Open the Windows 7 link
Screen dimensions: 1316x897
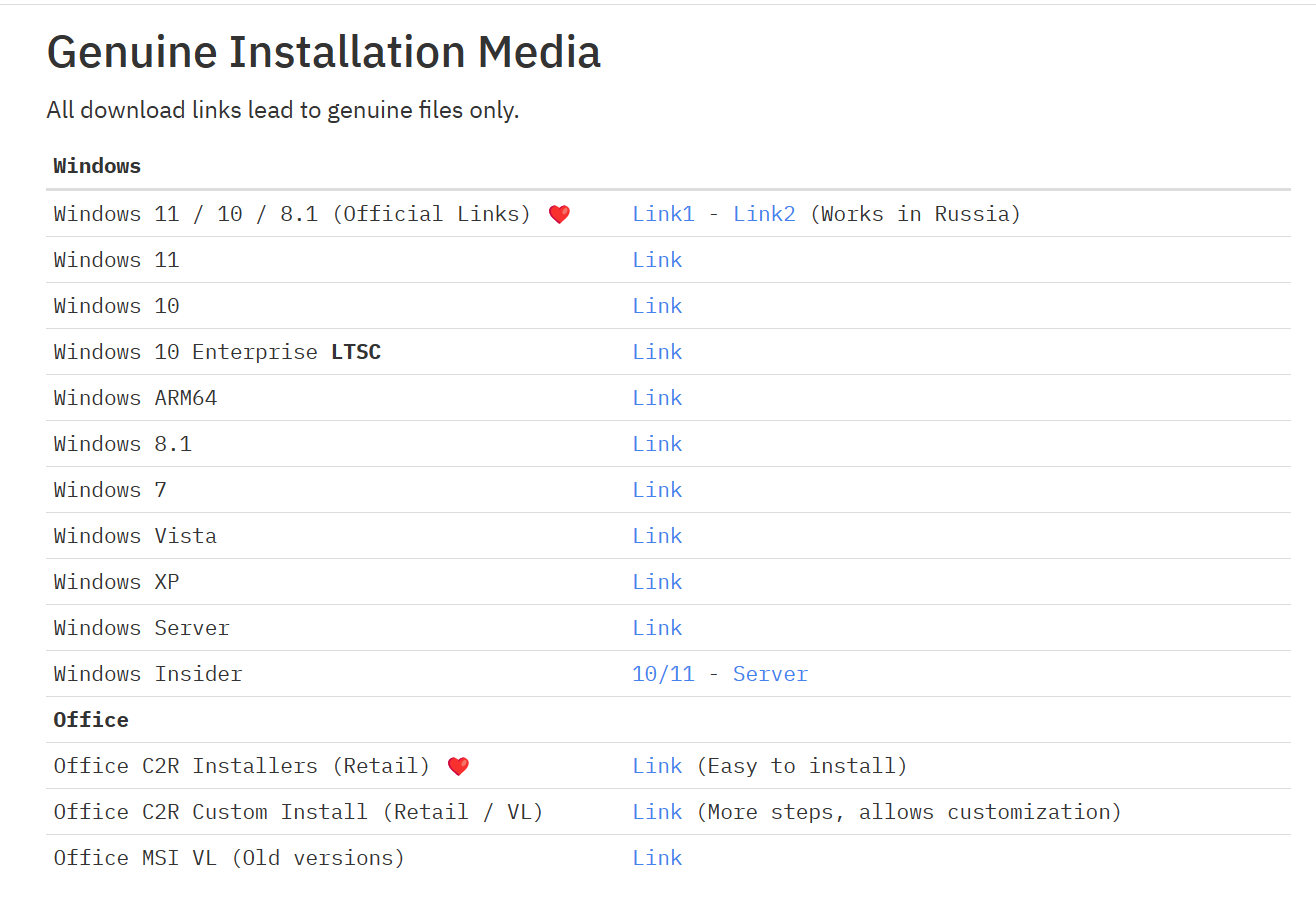(657, 490)
